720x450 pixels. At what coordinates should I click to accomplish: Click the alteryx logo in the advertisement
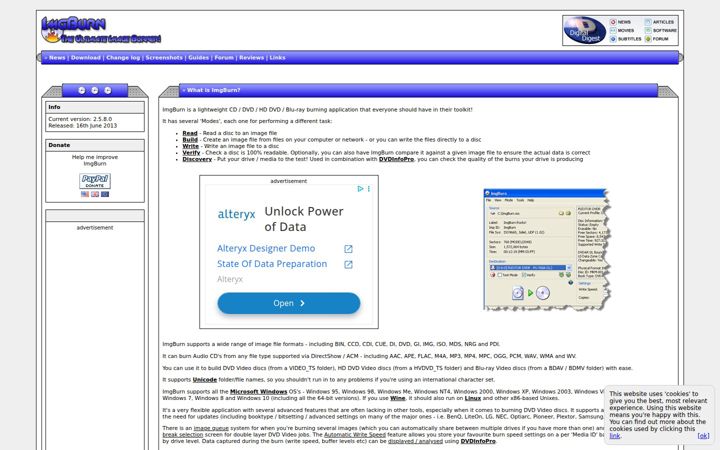click(236, 214)
